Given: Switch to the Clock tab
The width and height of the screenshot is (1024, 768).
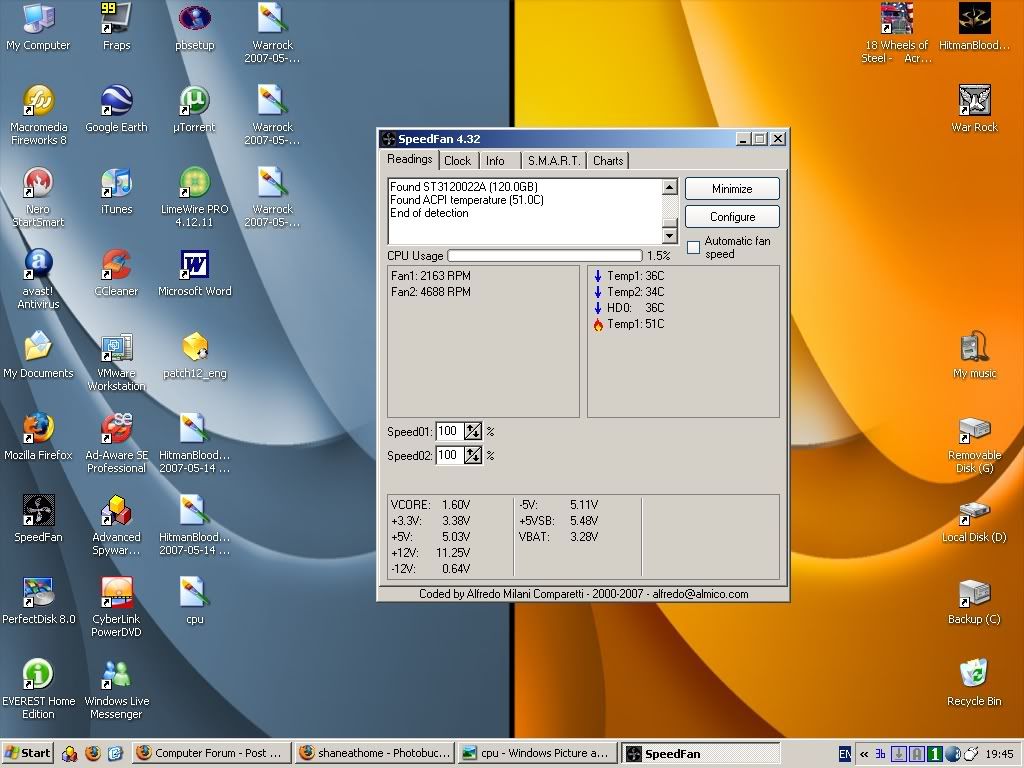Looking at the screenshot, I should tap(457, 161).
